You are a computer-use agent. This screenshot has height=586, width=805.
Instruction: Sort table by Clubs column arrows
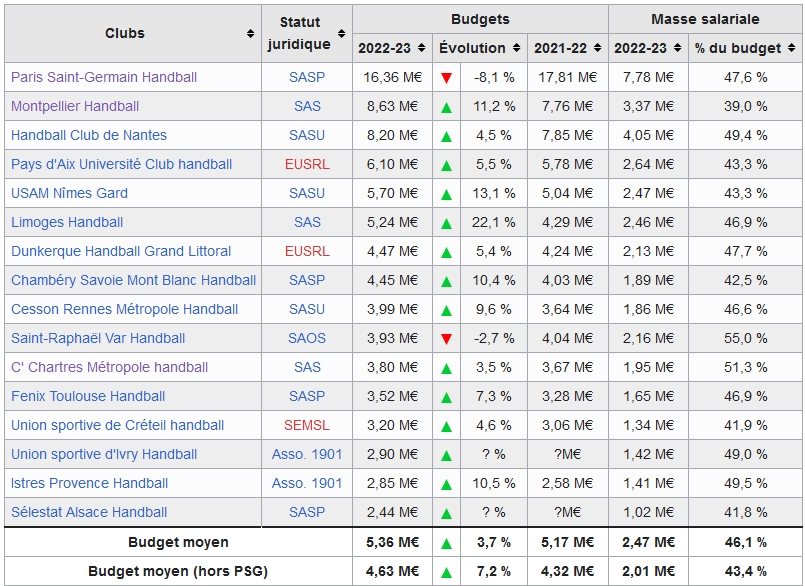[250, 34]
